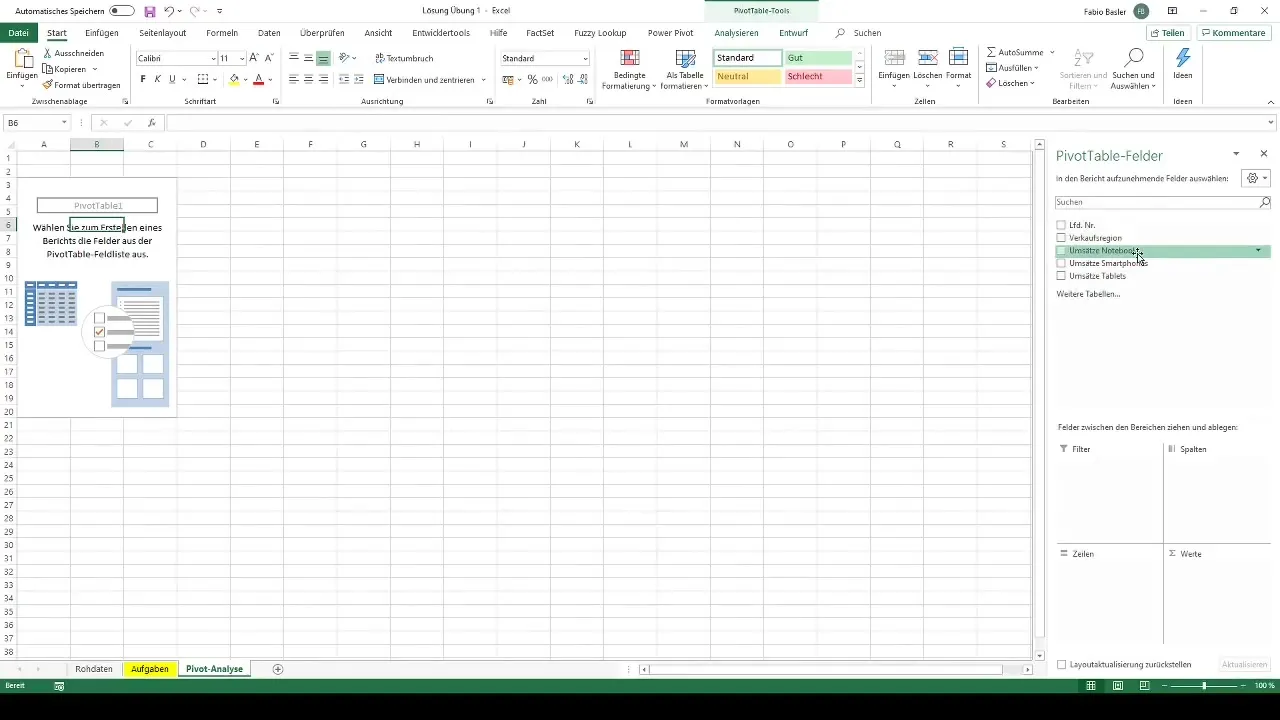This screenshot has height=720, width=1280.
Task: Apply percent number format
Action: click(x=532, y=79)
